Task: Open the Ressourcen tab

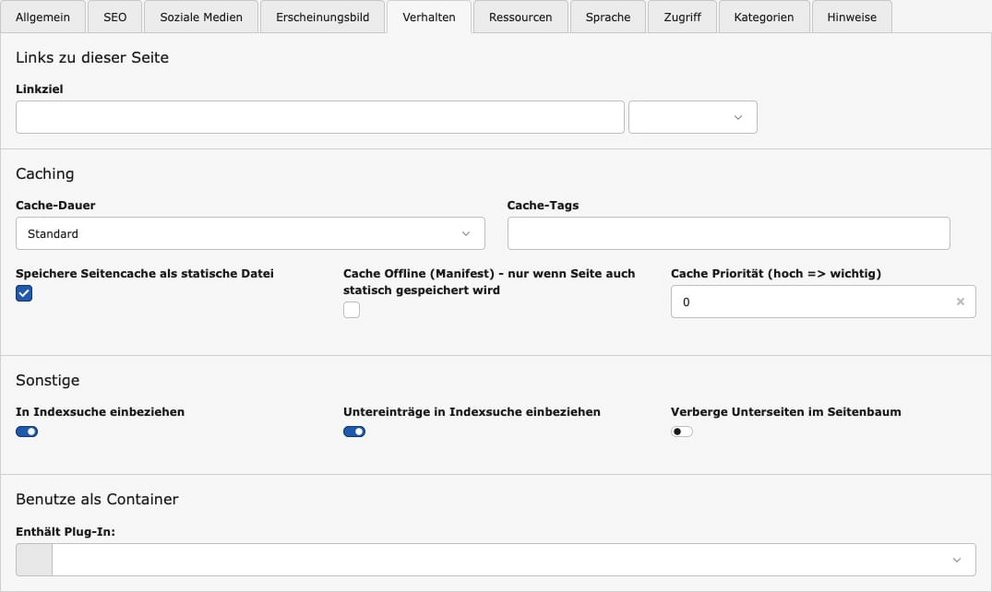Action: click(x=520, y=17)
